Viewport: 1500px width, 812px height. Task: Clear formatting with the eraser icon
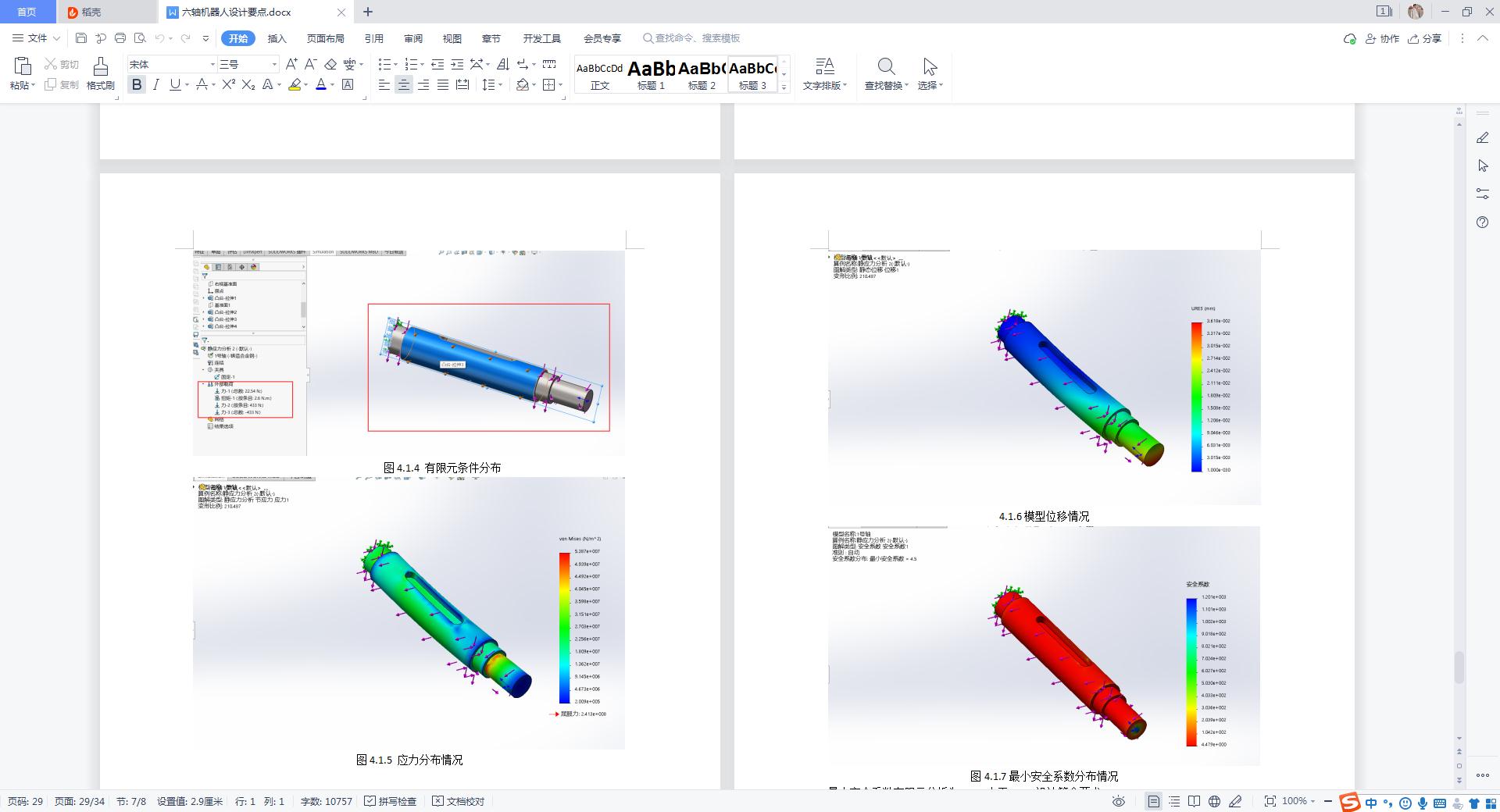(330, 64)
